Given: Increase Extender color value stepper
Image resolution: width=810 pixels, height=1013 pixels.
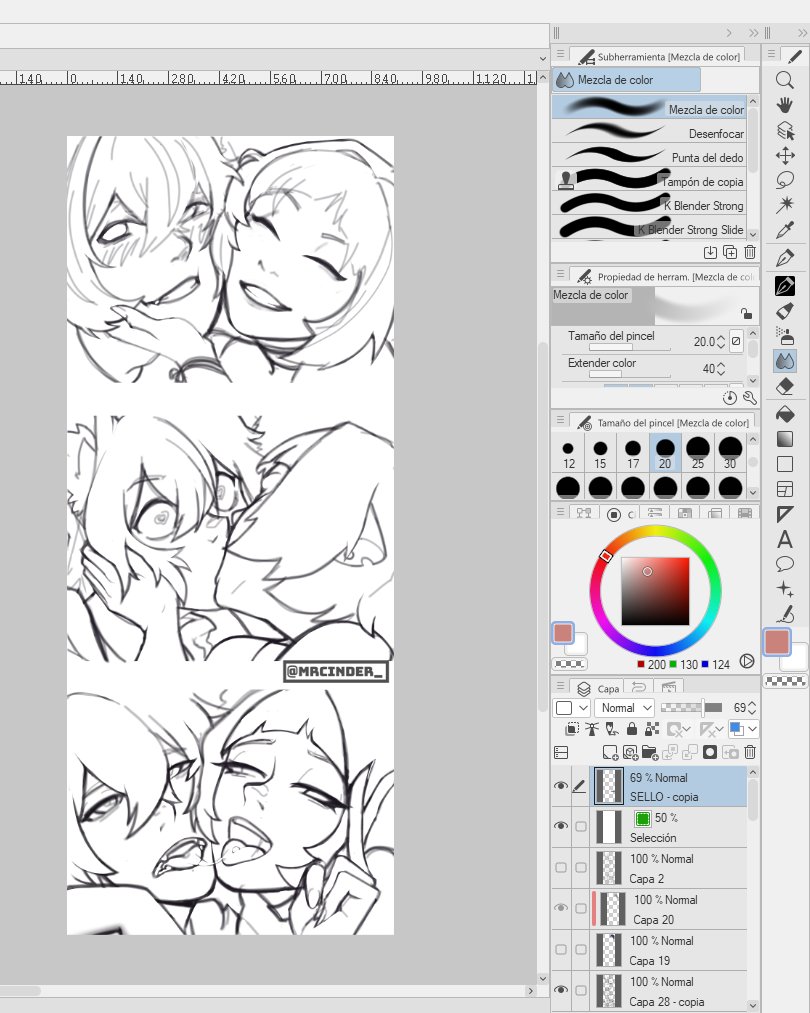Looking at the screenshot, I should [722, 364].
